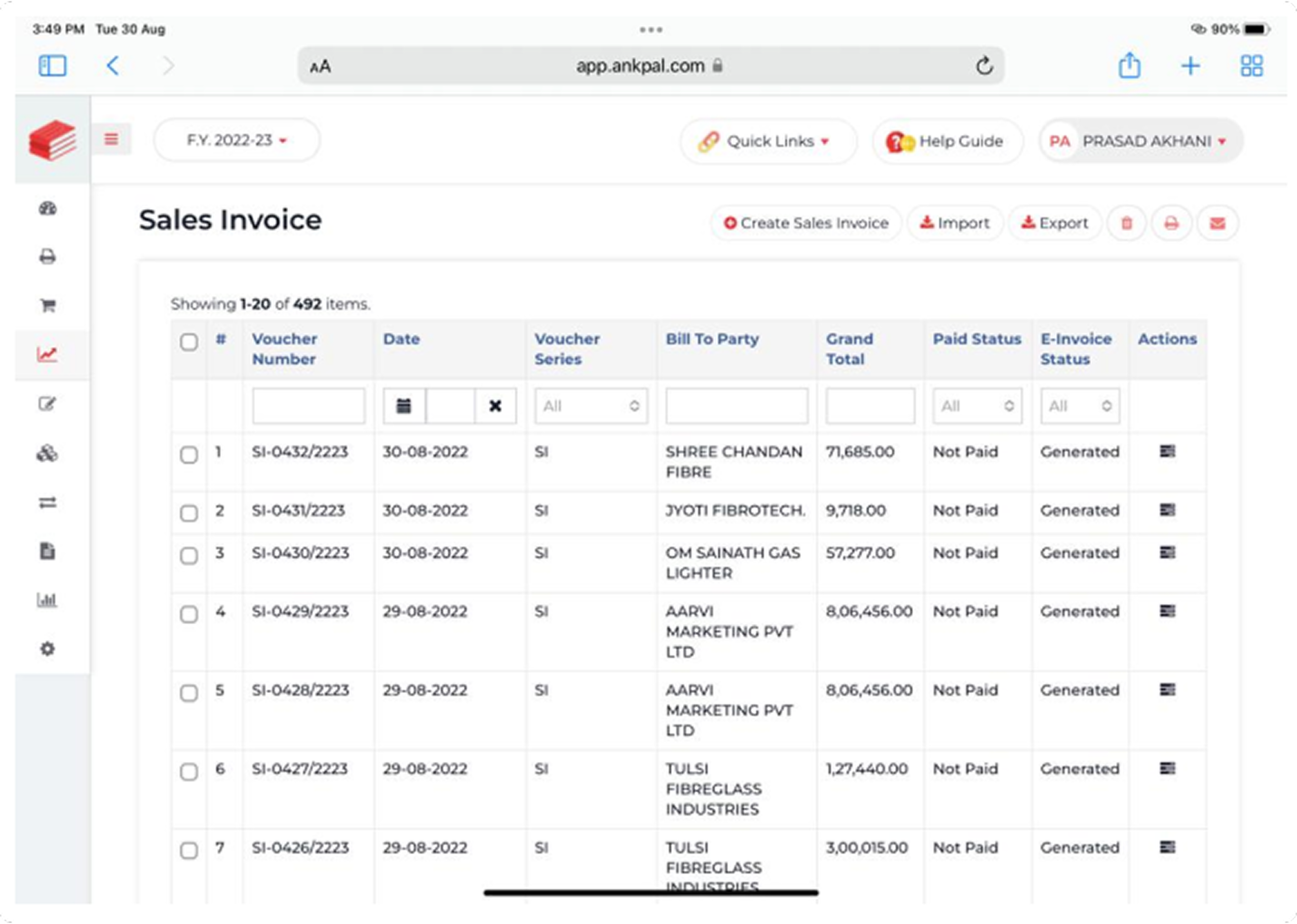Click the Bill To Party filter field
This screenshot has width=1297, height=924.
tap(737, 406)
